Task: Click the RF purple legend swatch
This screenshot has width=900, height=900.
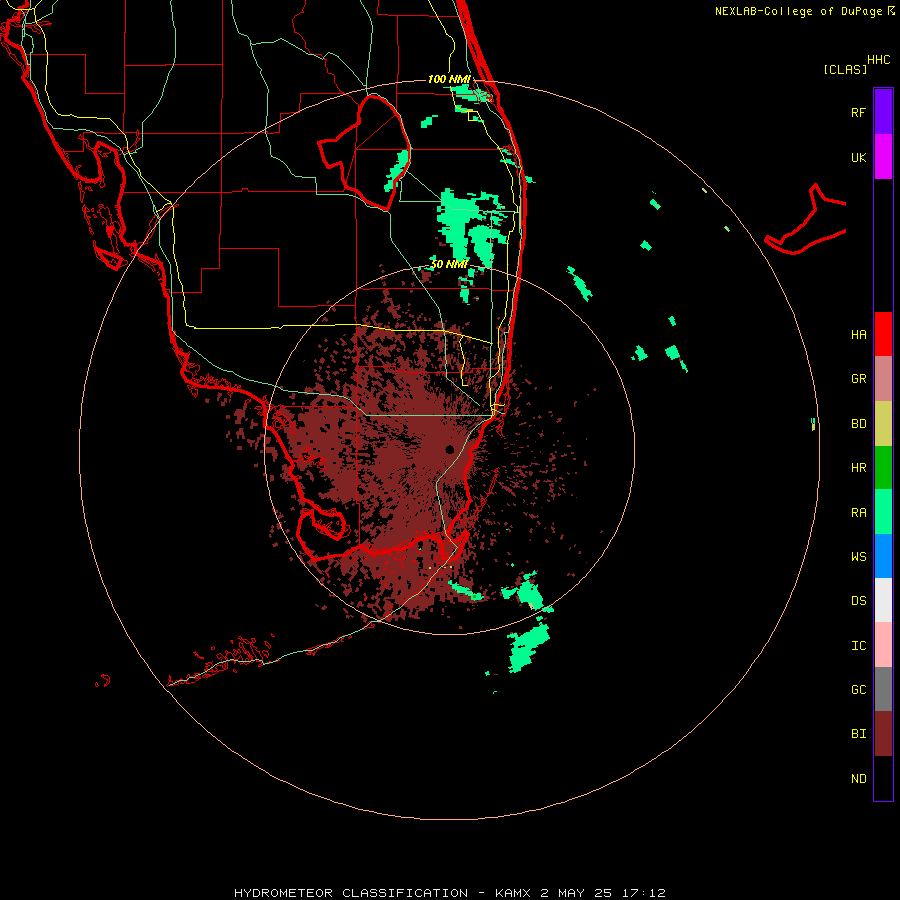Action: pyautogui.click(x=883, y=112)
